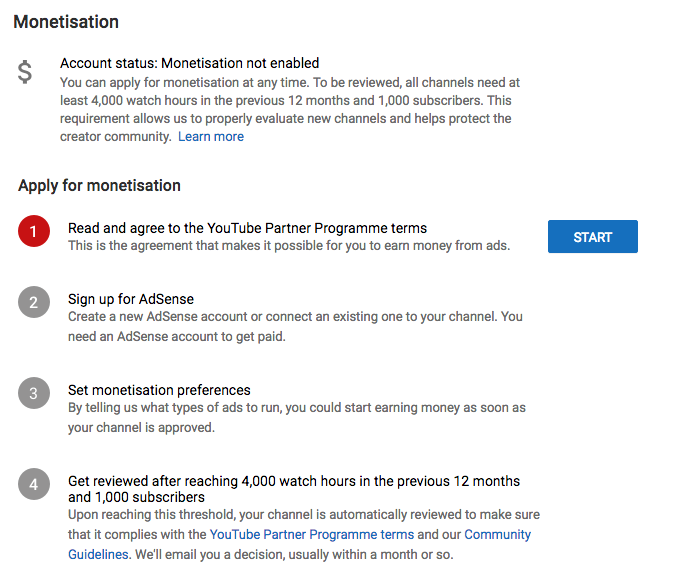678x587 pixels.
Task: Click 'You can apply for monetisation at any time' text
Action: pos(290,109)
